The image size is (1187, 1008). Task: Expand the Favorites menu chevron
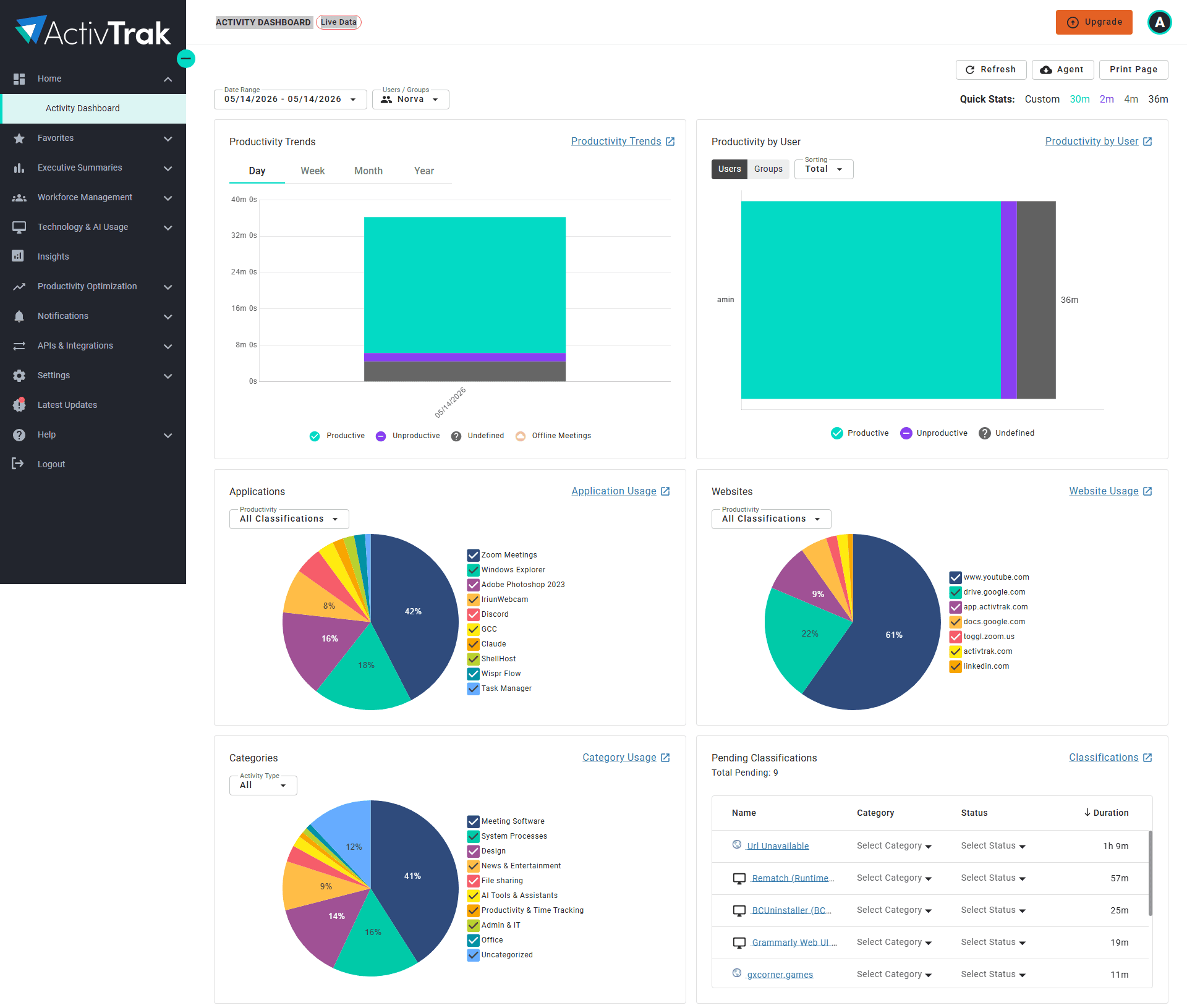pyautogui.click(x=168, y=138)
